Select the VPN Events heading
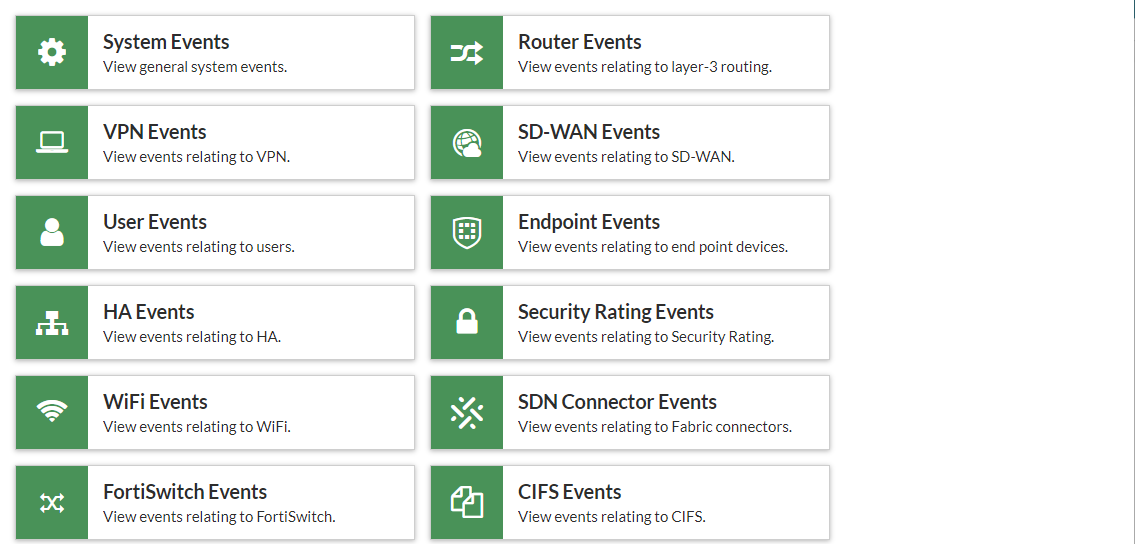 tap(155, 132)
